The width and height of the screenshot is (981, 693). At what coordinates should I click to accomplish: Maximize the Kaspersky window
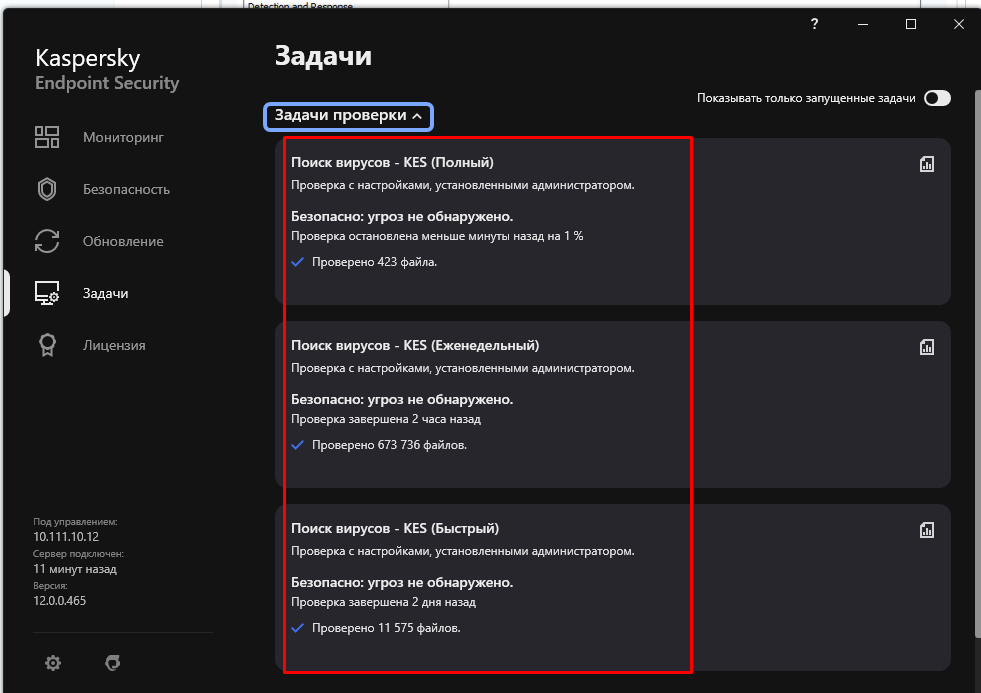coord(911,24)
